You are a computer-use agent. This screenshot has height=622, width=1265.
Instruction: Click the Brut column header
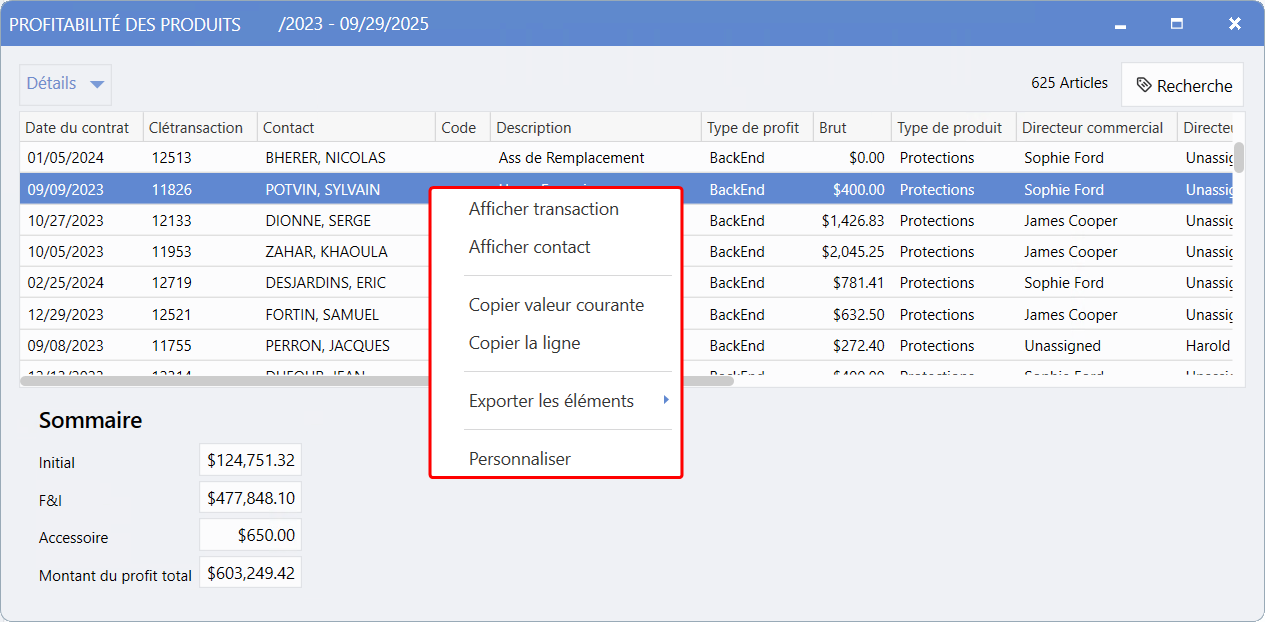(x=833, y=128)
